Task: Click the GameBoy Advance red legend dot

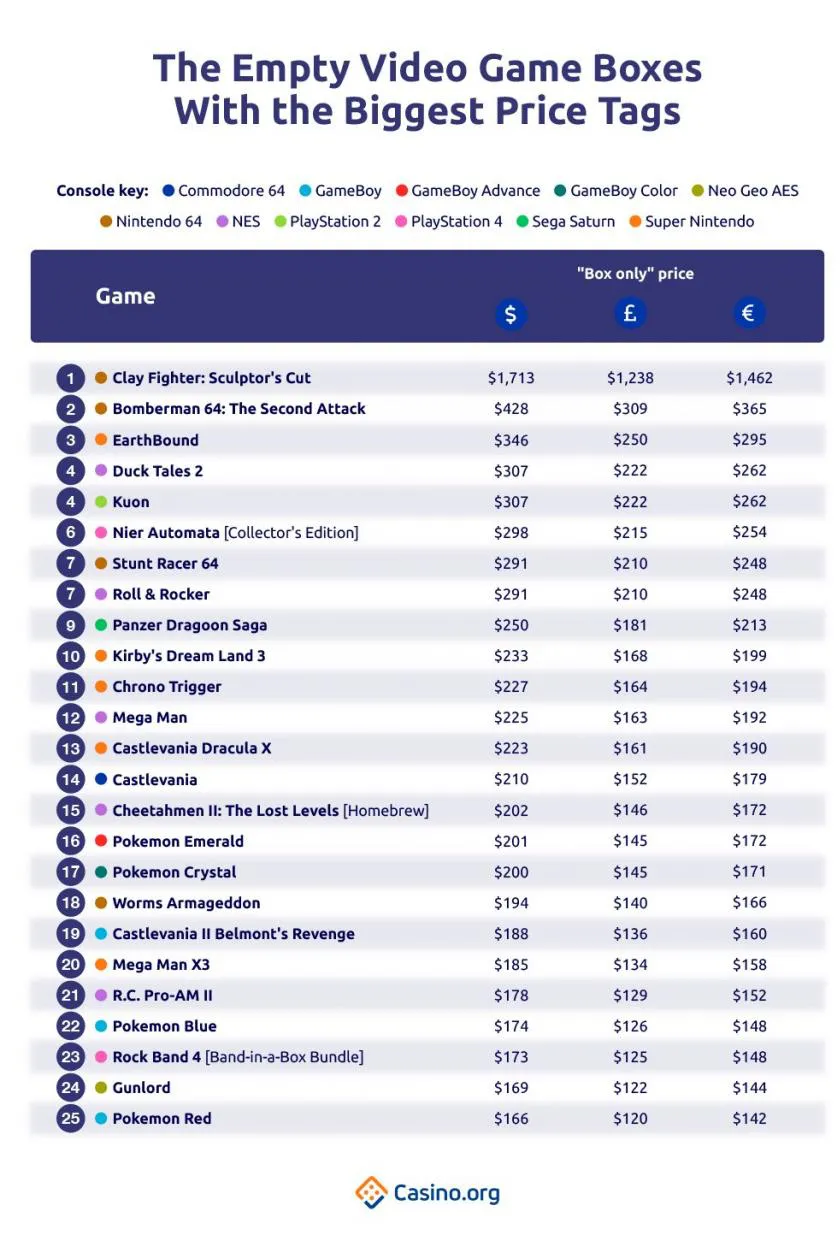Action: click(x=402, y=191)
